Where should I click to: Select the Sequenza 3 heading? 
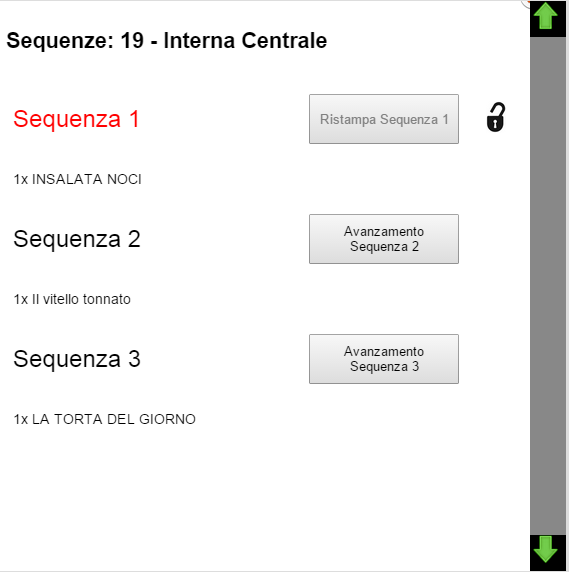(77, 359)
